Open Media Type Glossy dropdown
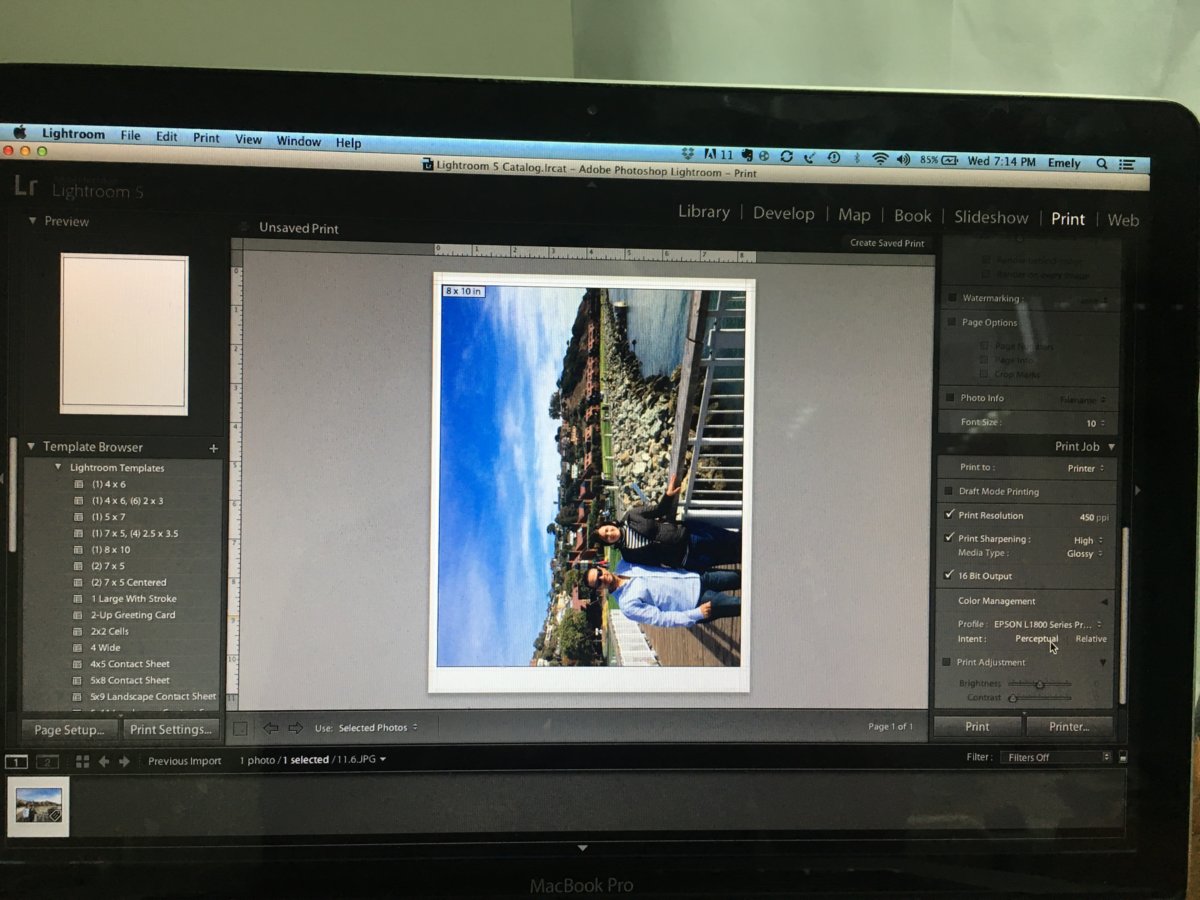This screenshot has width=1200, height=900. click(x=1084, y=553)
